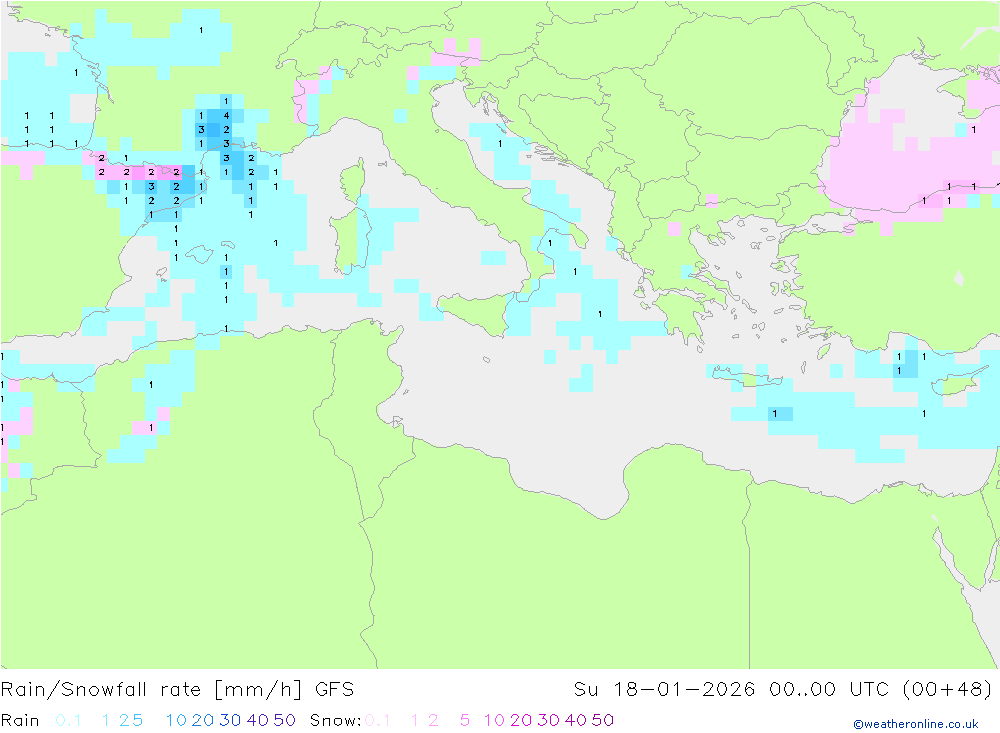
Task: Pick the rain legend value 30
Action: pyautogui.click(x=230, y=720)
